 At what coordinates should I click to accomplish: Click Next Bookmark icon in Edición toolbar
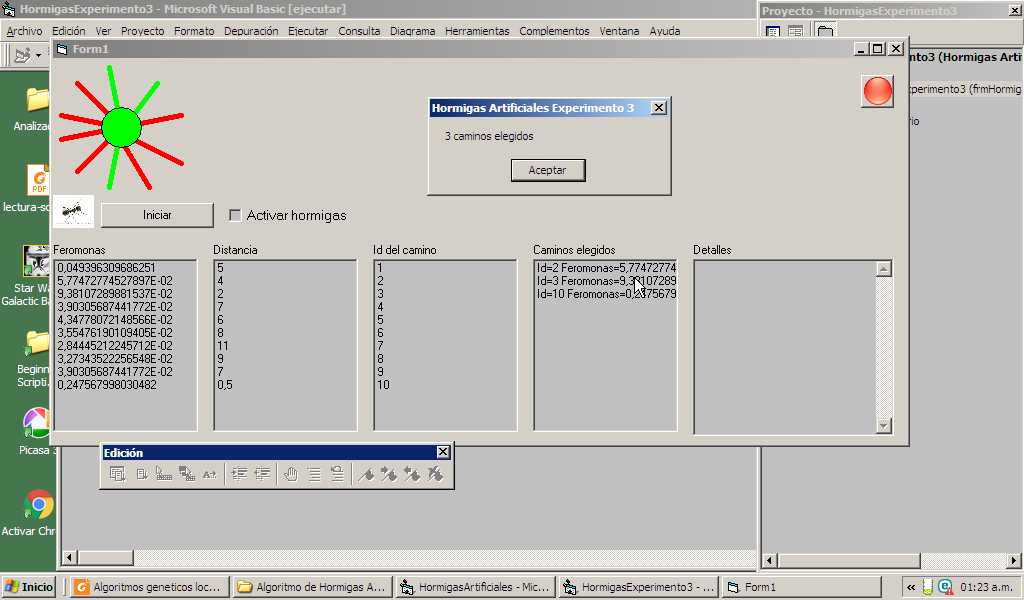[389, 474]
